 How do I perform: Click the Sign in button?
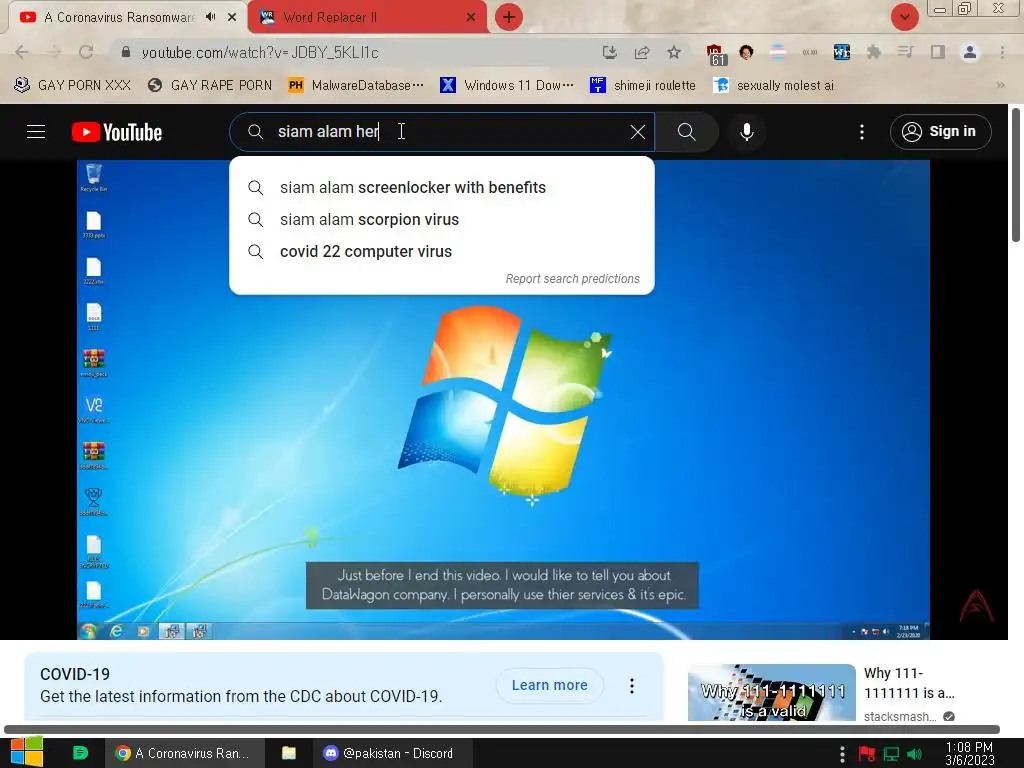pos(940,132)
